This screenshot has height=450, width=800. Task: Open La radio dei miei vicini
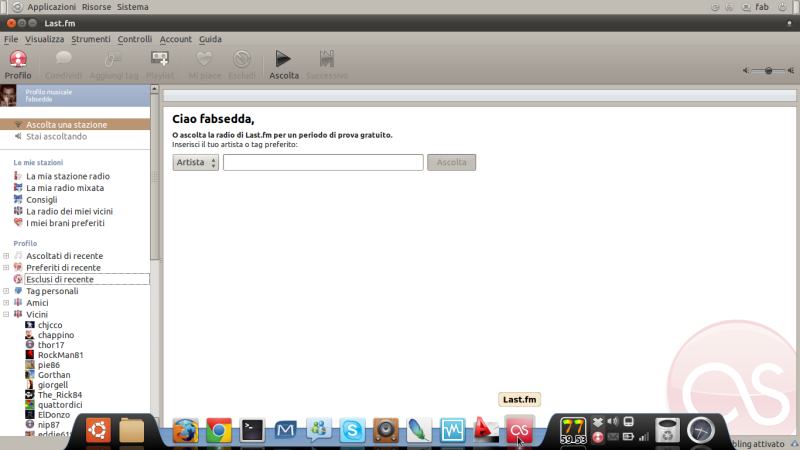pyautogui.click(x=69, y=211)
